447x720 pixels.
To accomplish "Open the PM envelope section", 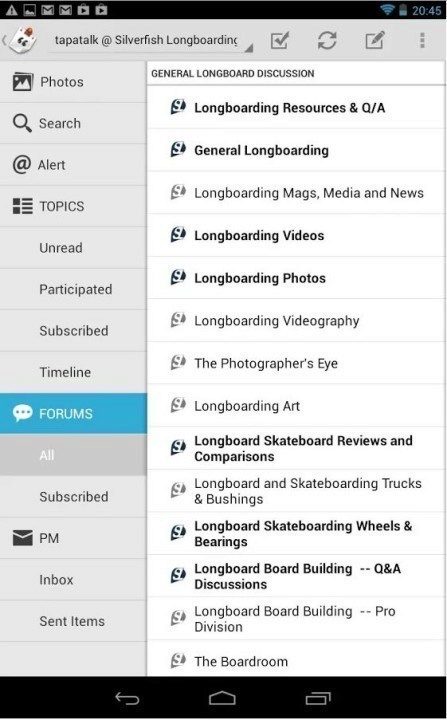I will (74, 538).
